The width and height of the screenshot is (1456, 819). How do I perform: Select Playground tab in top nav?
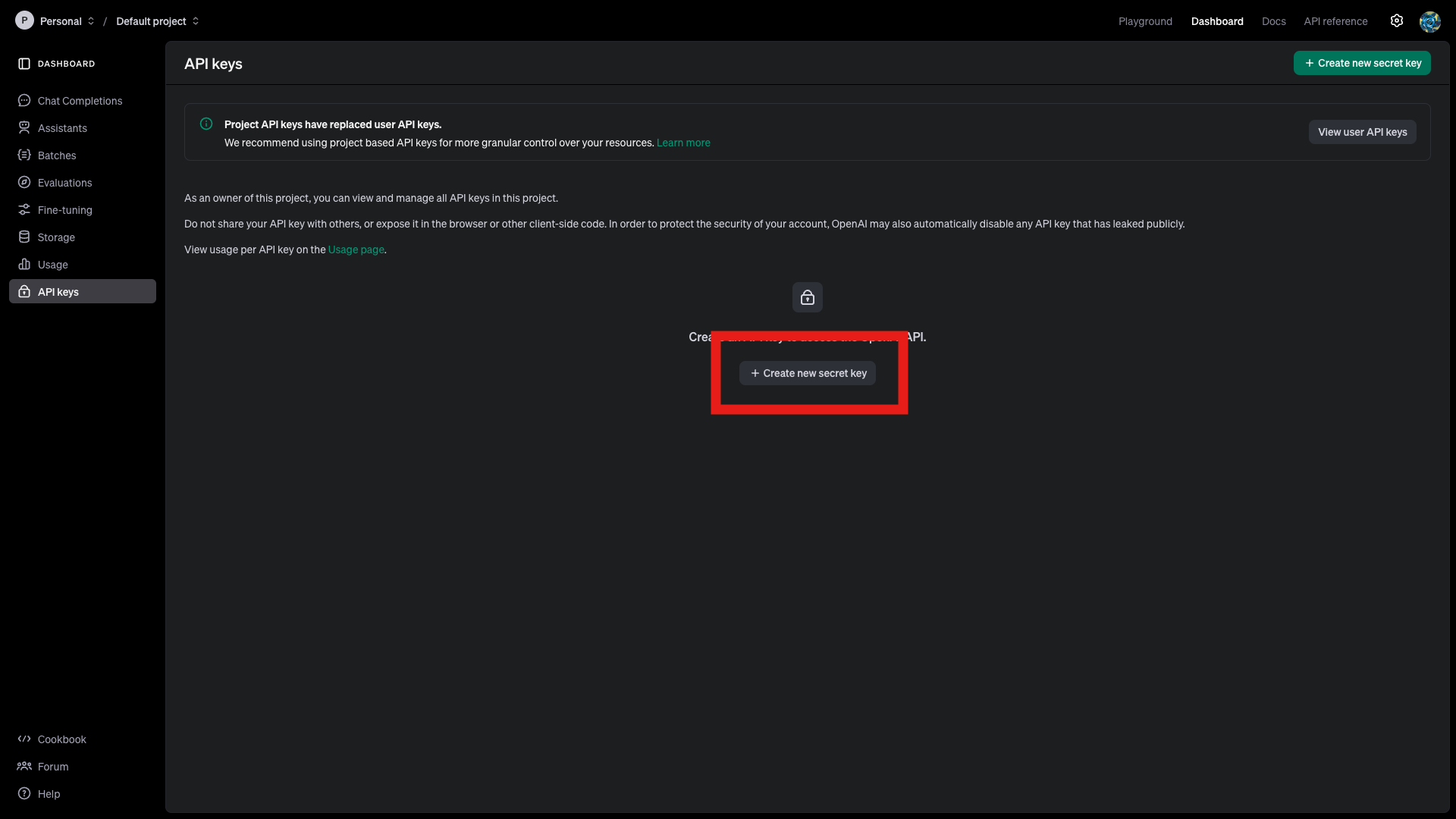(x=1145, y=21)
